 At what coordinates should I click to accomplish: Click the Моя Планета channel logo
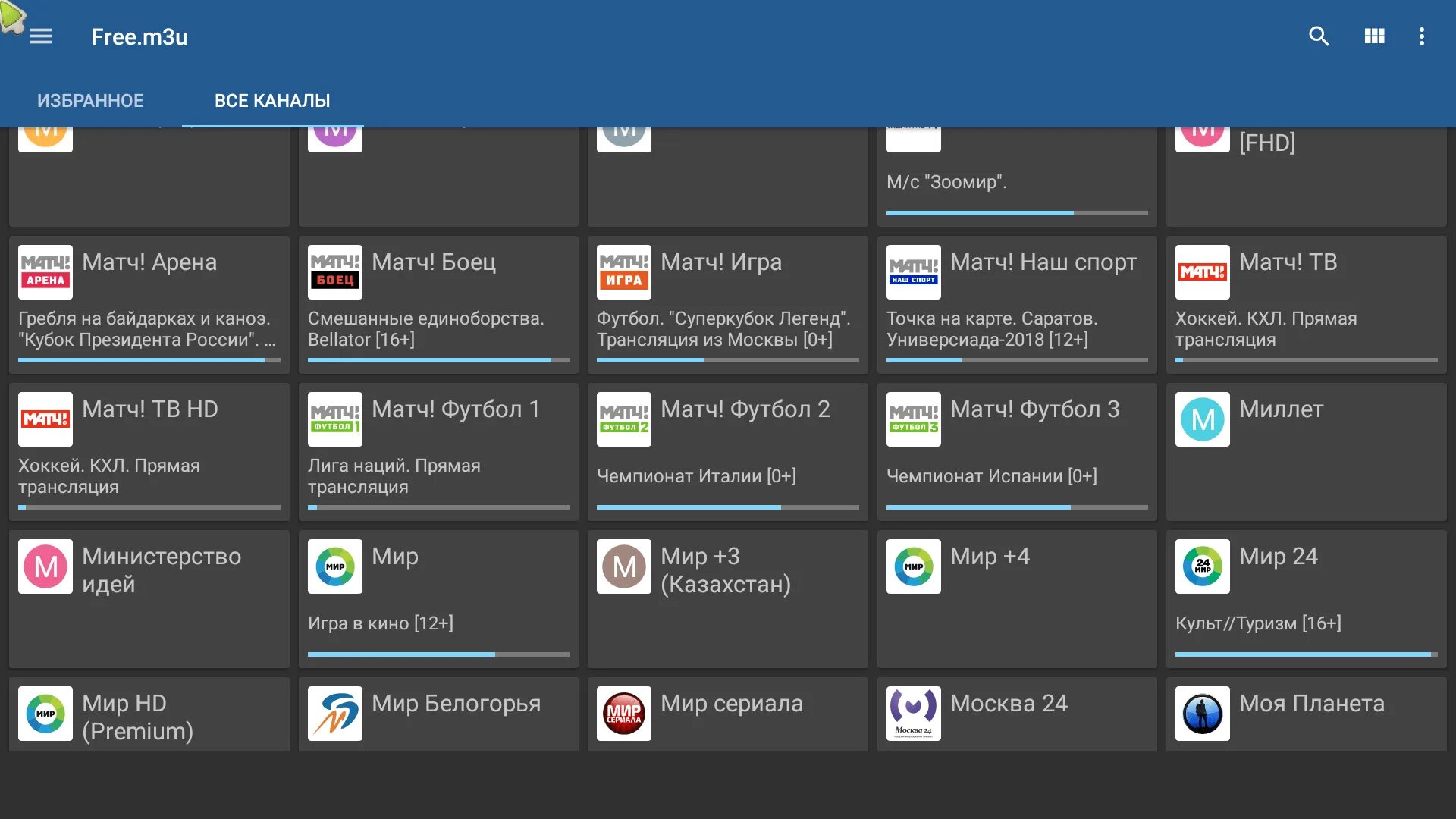1203,714
